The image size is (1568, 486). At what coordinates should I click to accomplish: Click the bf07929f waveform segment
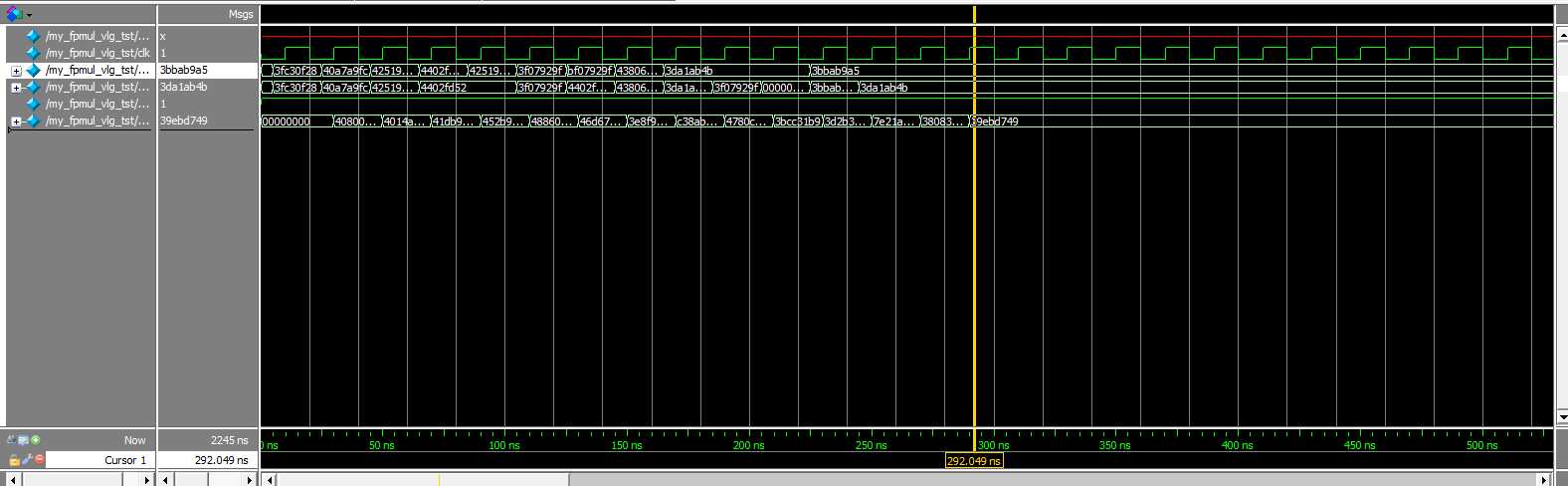pos(591,71)
